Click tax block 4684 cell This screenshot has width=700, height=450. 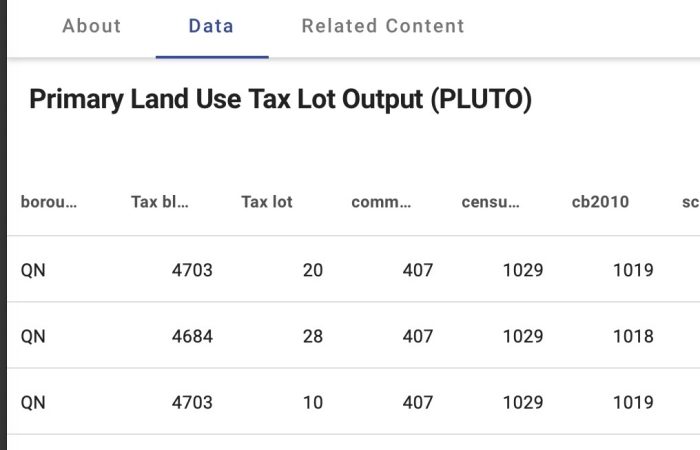tap(192, 336)
